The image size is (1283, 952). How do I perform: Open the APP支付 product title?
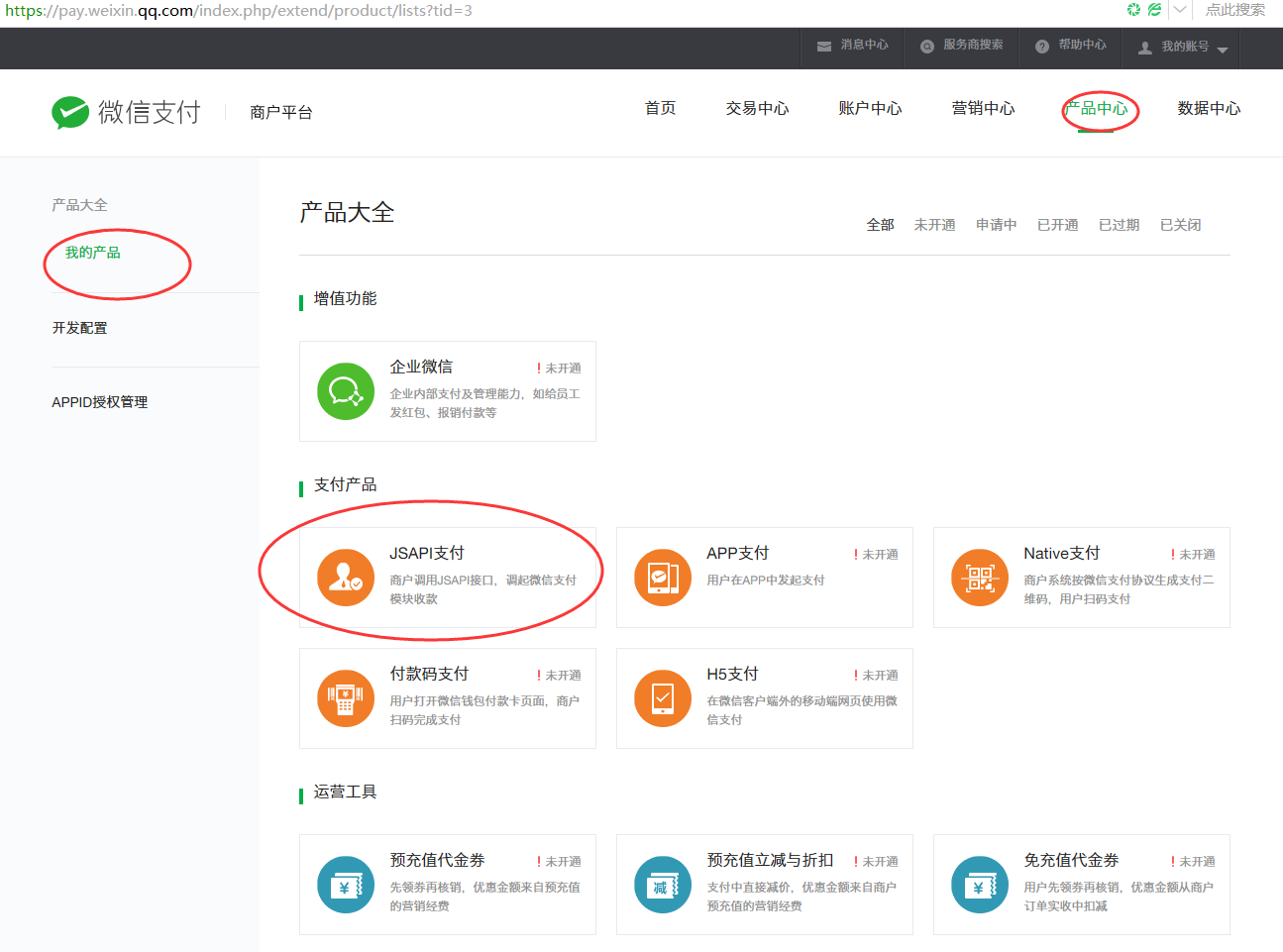point(738,553)
